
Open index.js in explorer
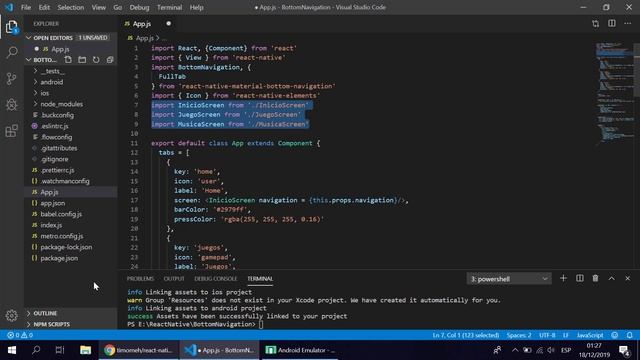tap(71, 225)
